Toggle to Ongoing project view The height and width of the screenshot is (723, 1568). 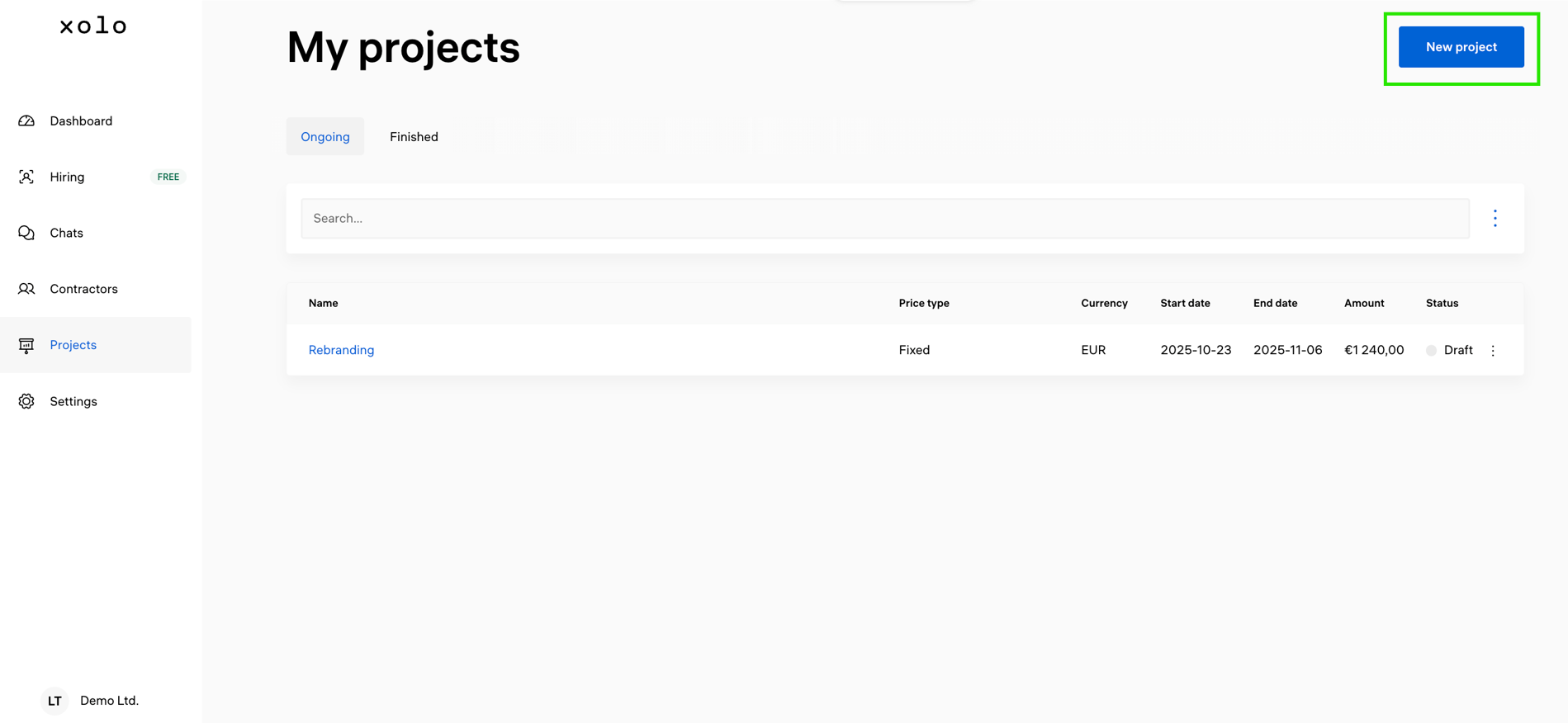click(324, 136)
